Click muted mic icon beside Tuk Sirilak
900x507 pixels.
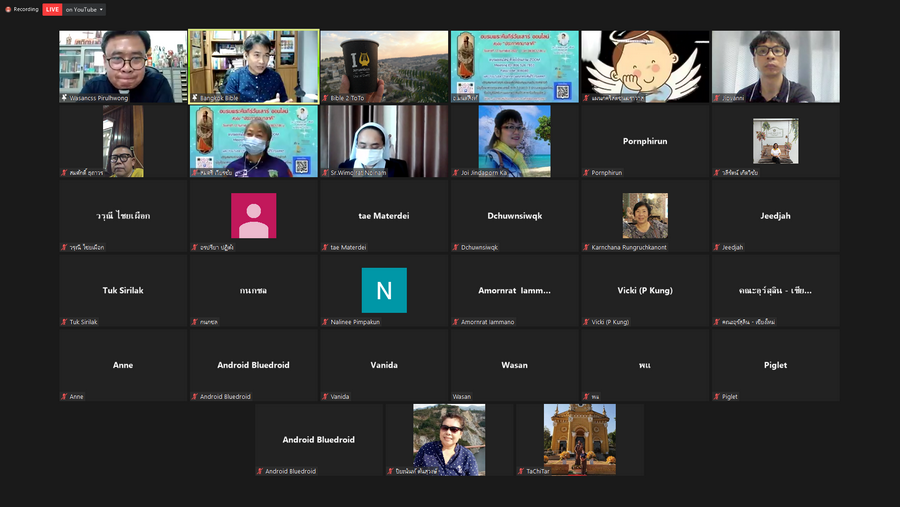(64, 322)
